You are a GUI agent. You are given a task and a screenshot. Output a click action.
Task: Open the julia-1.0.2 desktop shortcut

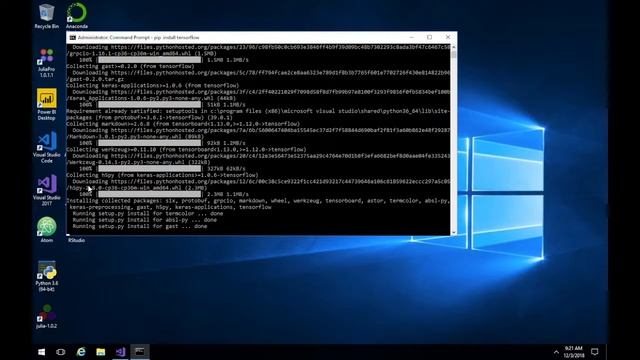tap(47, 317)
